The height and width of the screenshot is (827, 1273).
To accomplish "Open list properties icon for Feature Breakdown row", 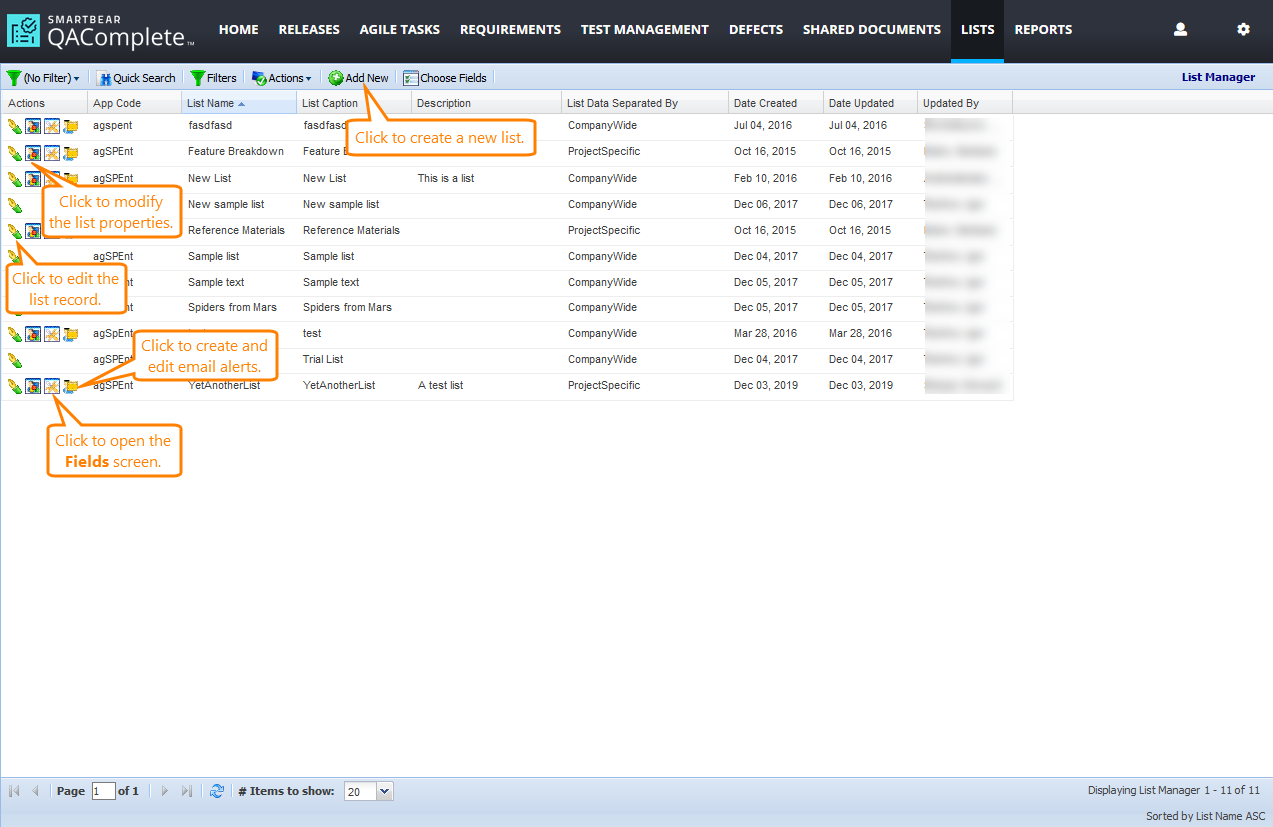I will pos(33,153).
